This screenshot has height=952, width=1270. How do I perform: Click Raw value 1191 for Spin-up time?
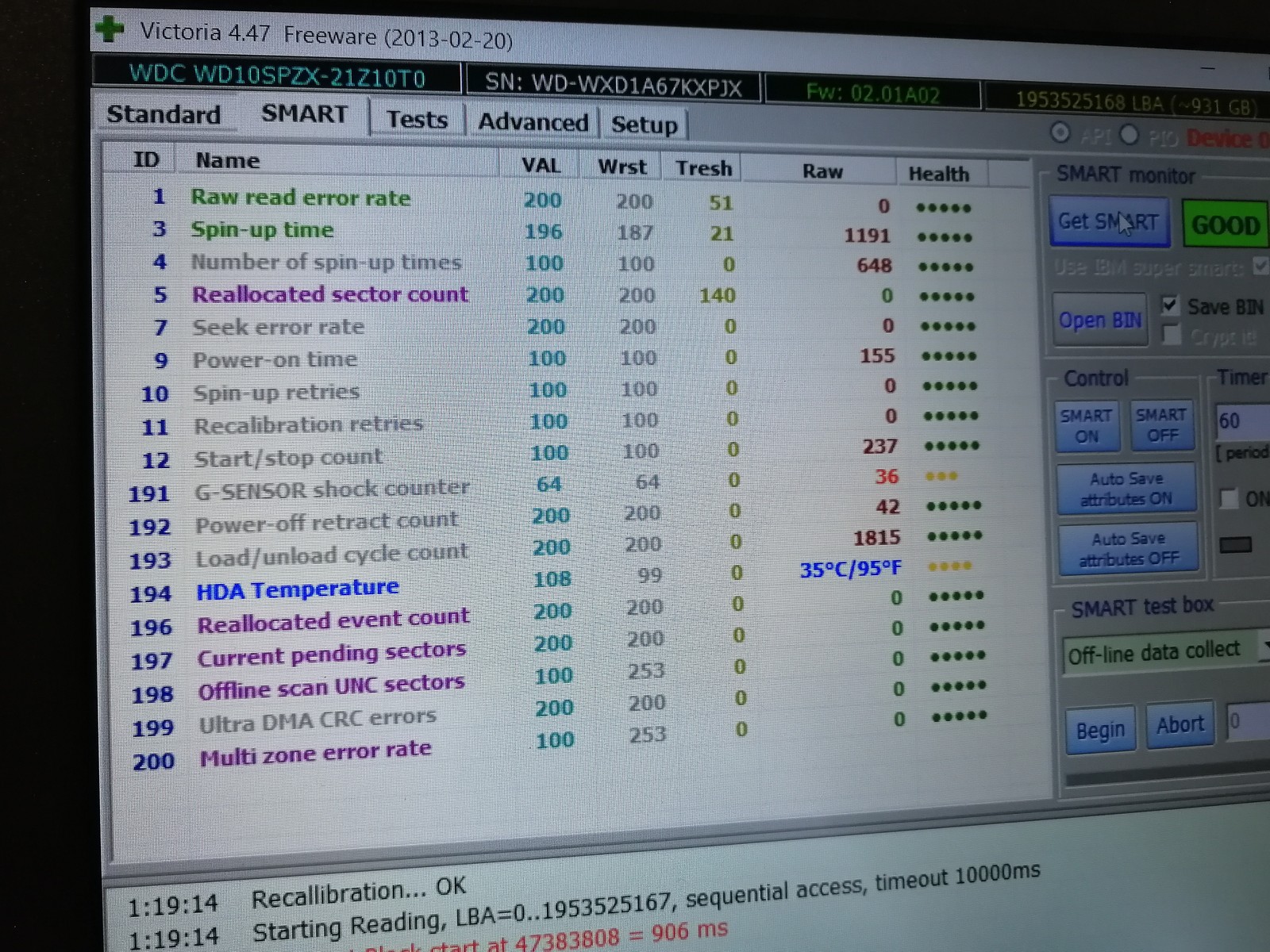point(867,236)
